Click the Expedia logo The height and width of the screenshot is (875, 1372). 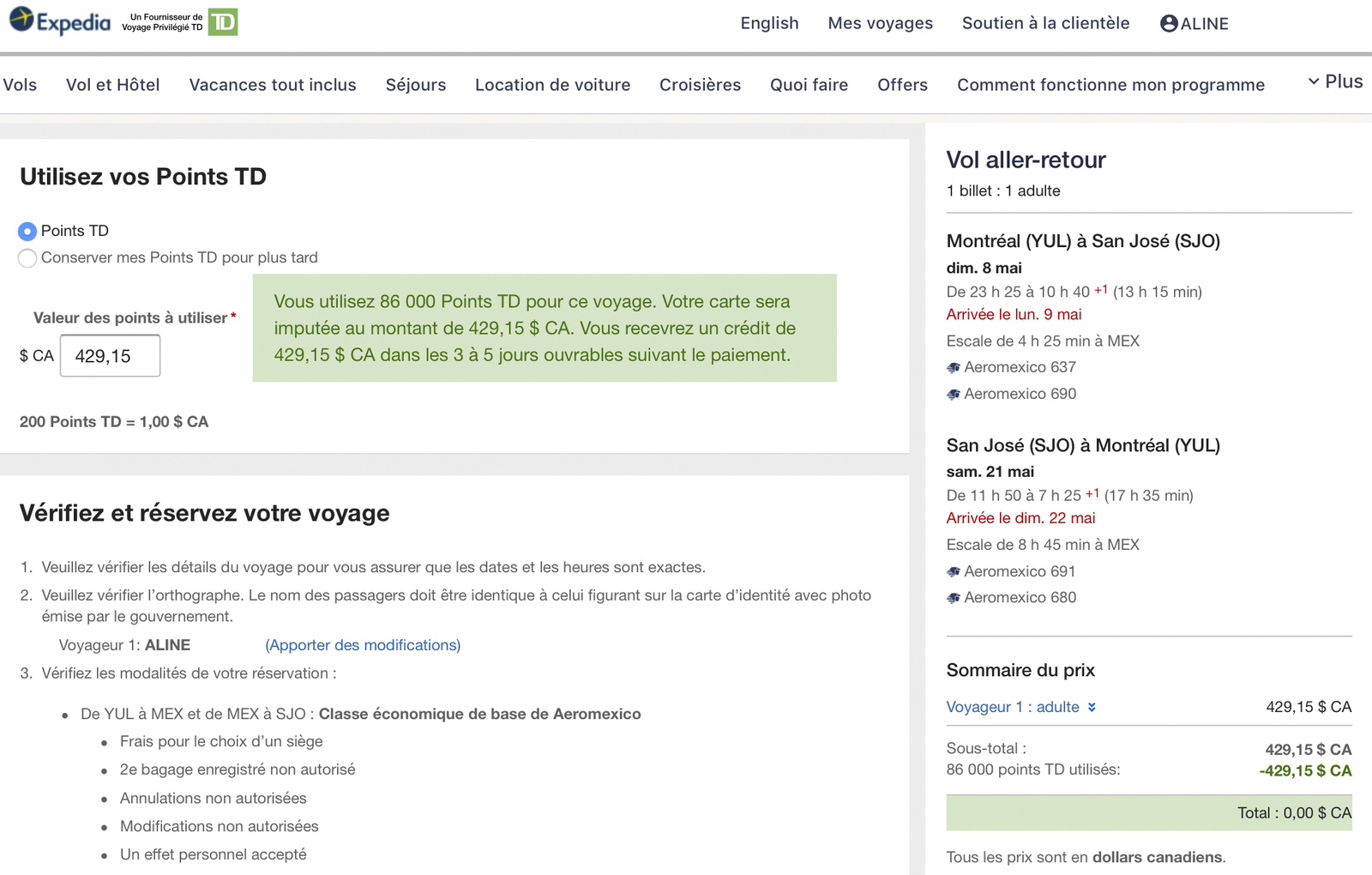60,21
